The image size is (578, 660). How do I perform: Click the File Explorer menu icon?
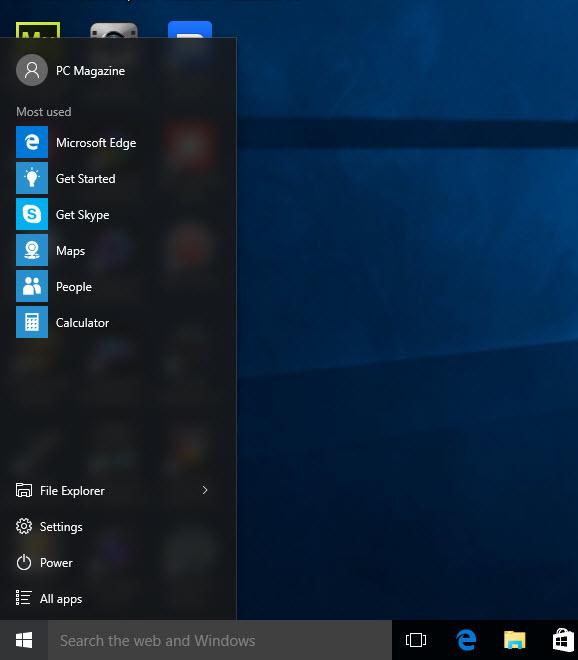24,490
